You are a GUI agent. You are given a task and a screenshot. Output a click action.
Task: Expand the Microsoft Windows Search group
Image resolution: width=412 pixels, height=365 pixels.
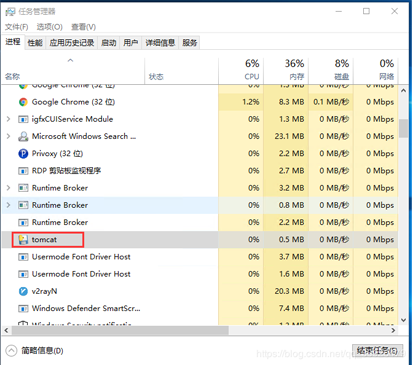point(8,136)
